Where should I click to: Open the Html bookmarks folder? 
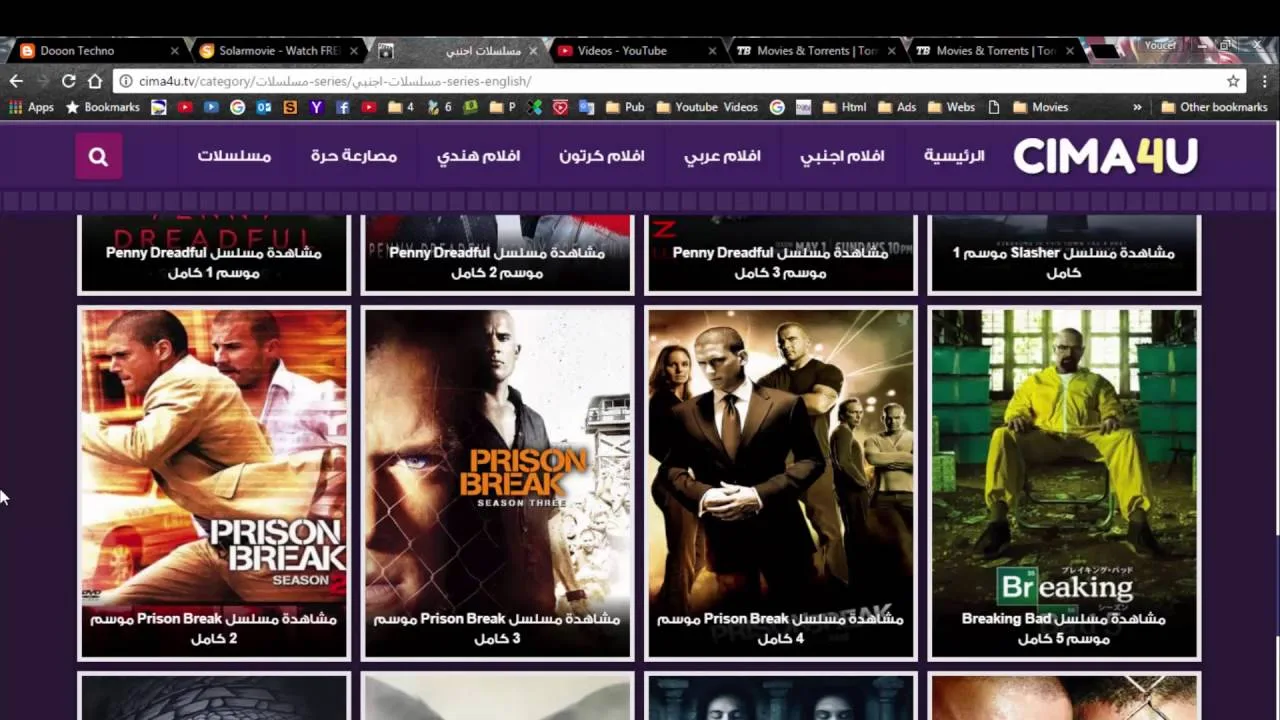click(844, 107)
